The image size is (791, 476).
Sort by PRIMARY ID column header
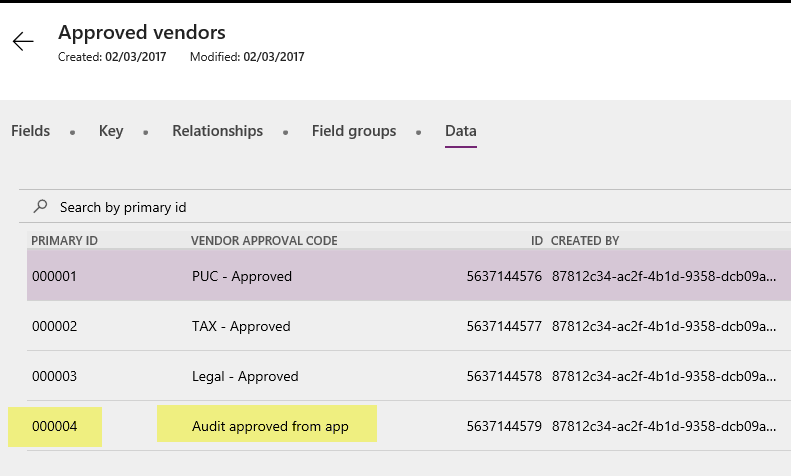click(64, 241)
